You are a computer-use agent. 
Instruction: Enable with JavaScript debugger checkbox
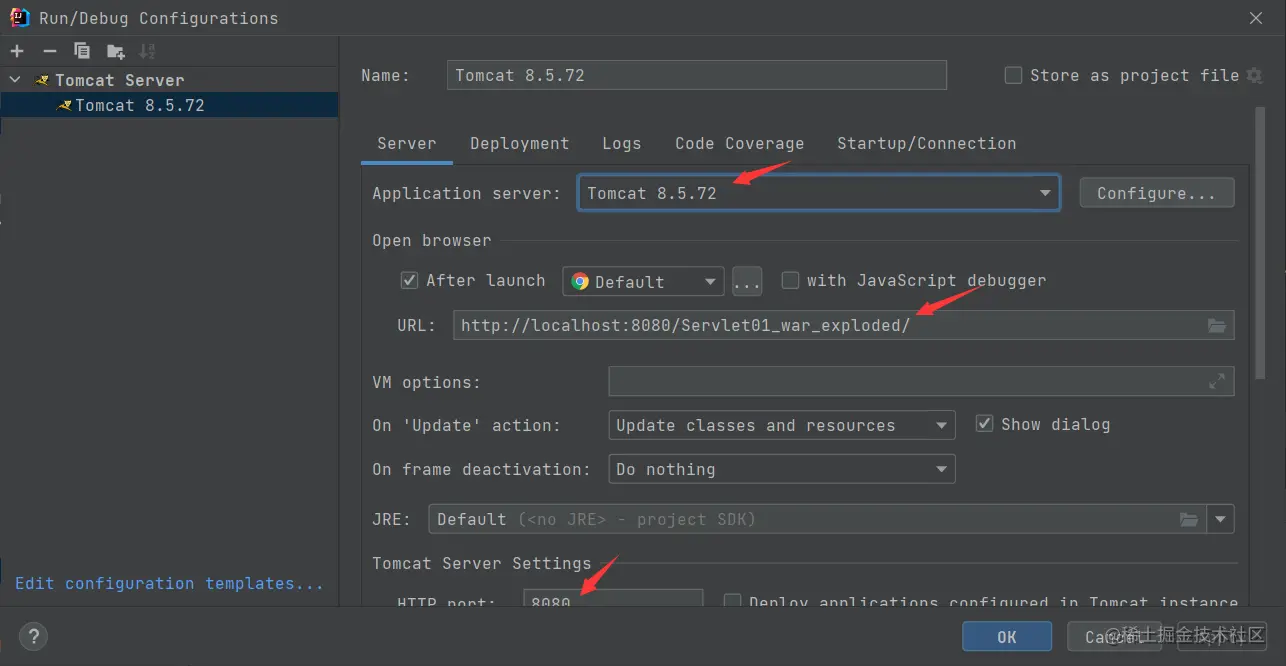click(790, 280)
